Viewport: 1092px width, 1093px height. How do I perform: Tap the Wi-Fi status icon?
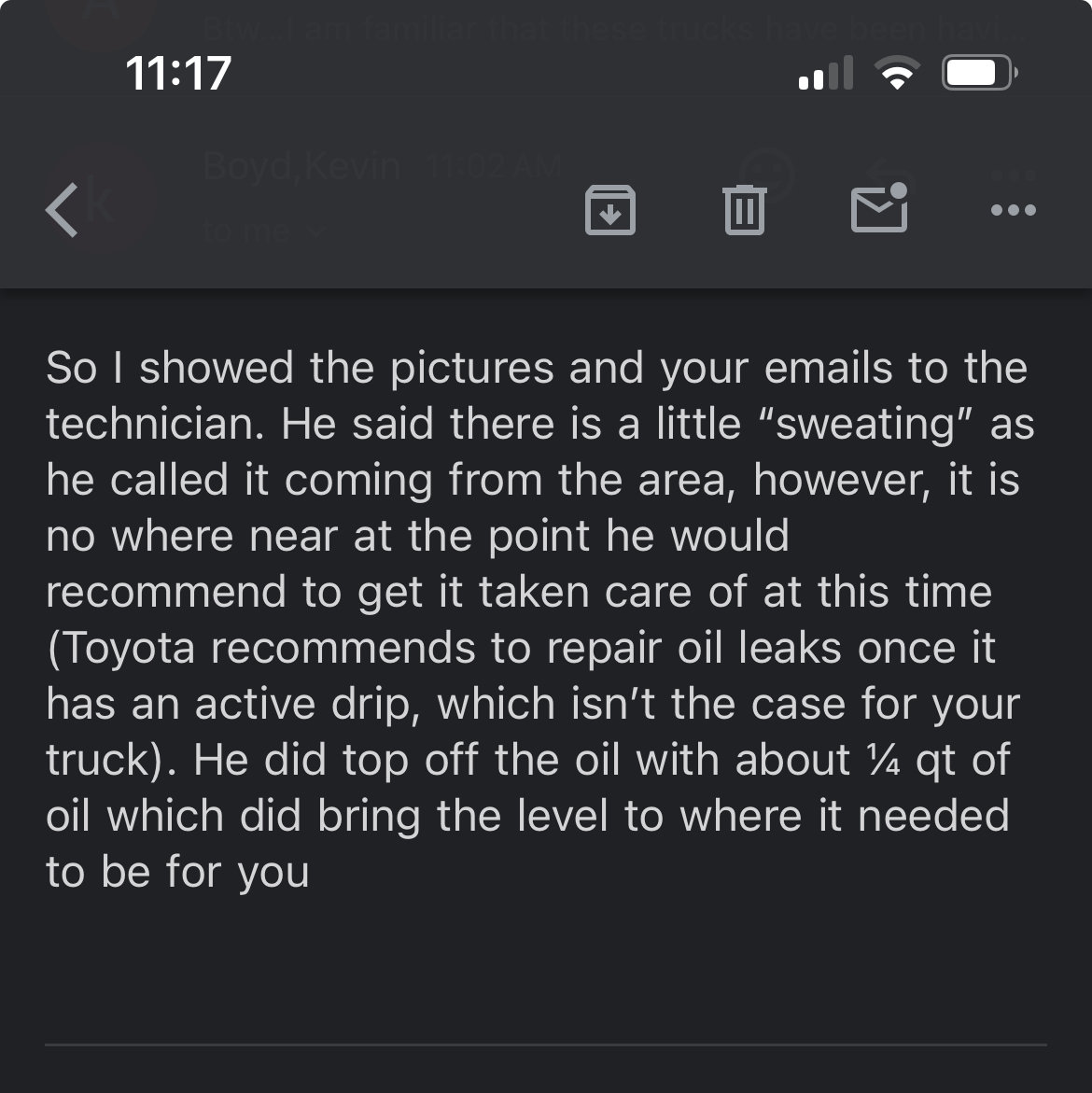[x=897, y=73]
